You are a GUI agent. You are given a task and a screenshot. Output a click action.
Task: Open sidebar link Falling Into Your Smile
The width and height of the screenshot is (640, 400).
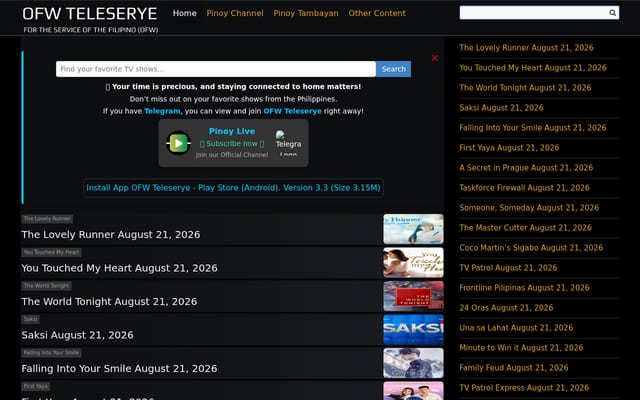pyautogui.click(x=533, y=128)
